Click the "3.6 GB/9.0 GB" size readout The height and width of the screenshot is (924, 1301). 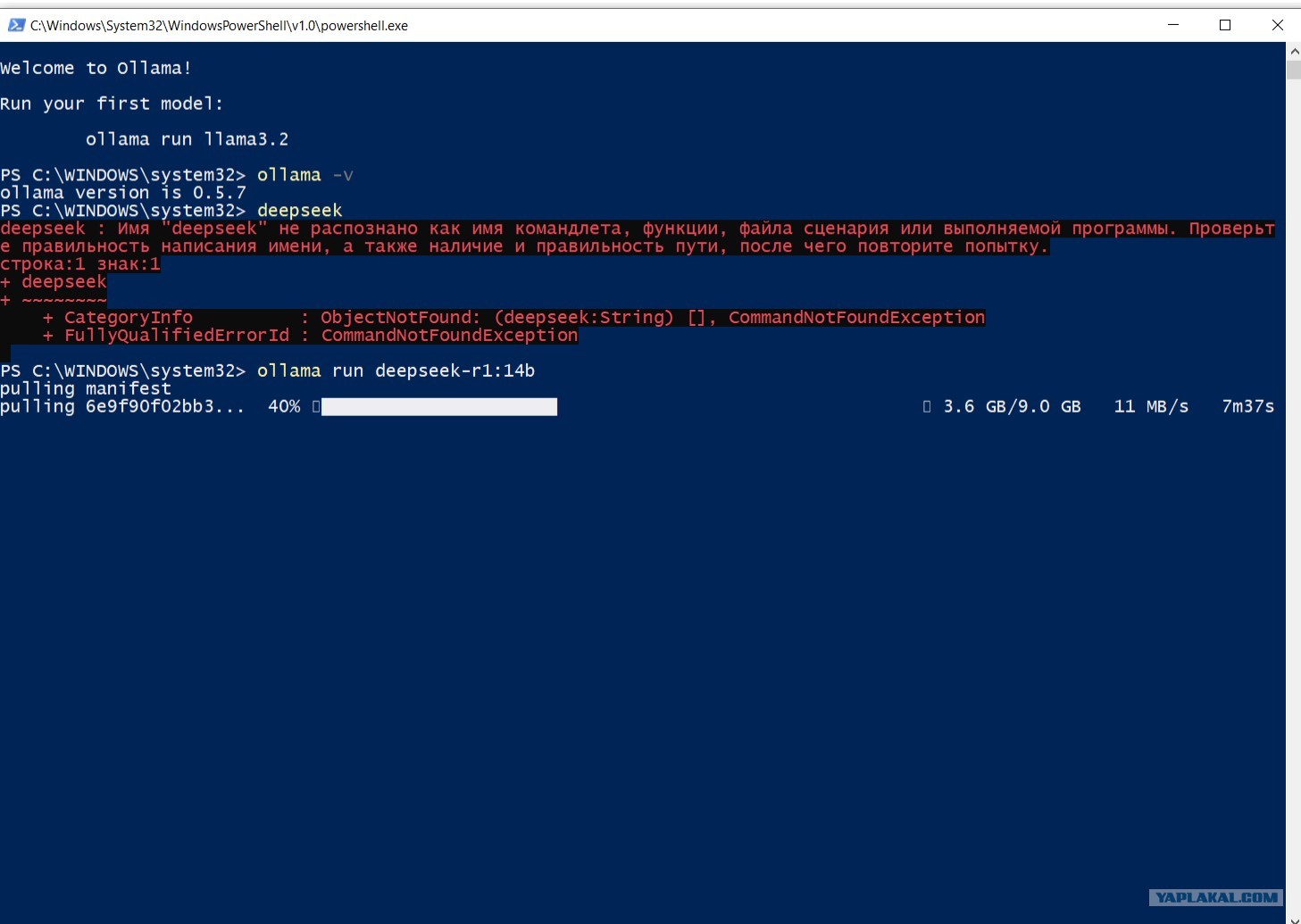pyautogui.click(x=1013, y=406)
